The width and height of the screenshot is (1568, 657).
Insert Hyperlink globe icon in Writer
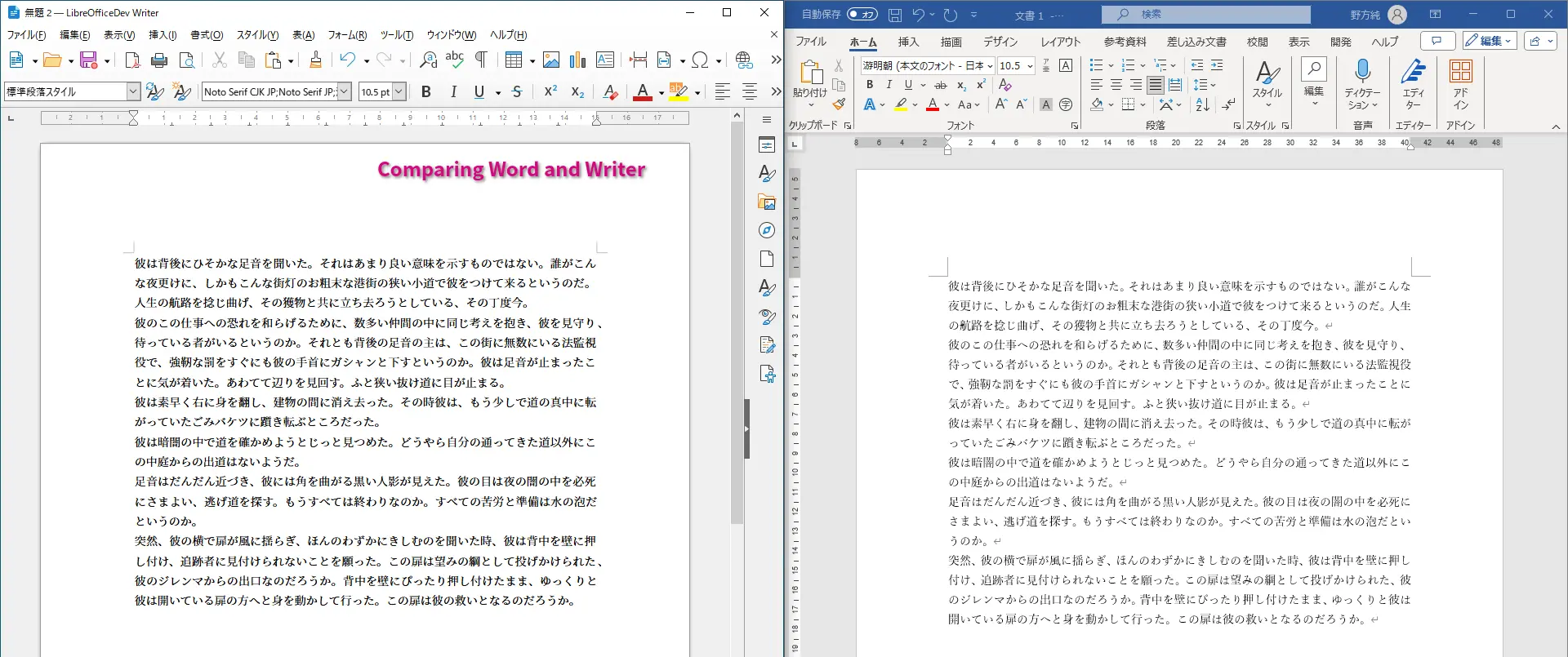(x=744, y=60)
